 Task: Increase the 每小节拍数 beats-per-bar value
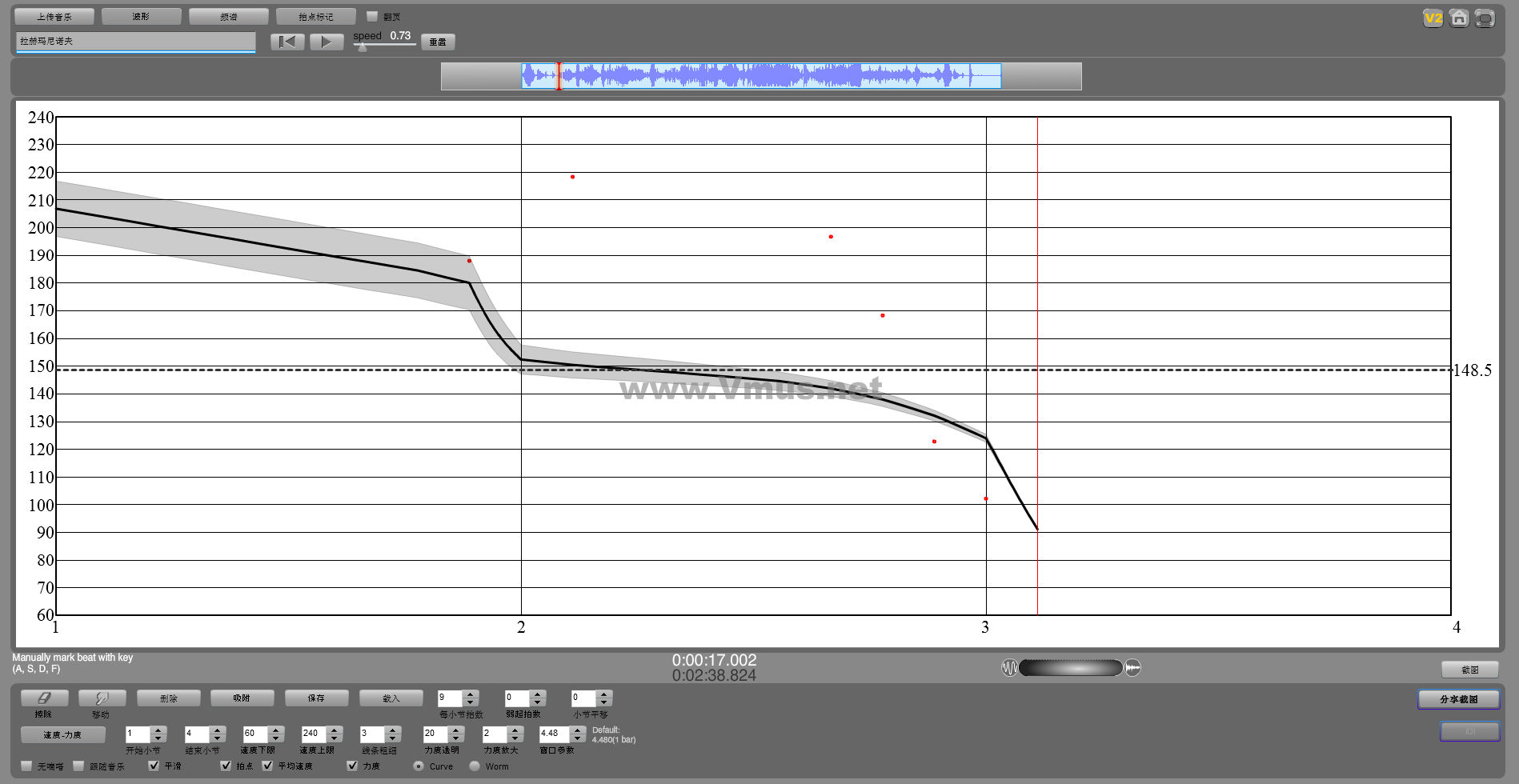tap(471, 694)
